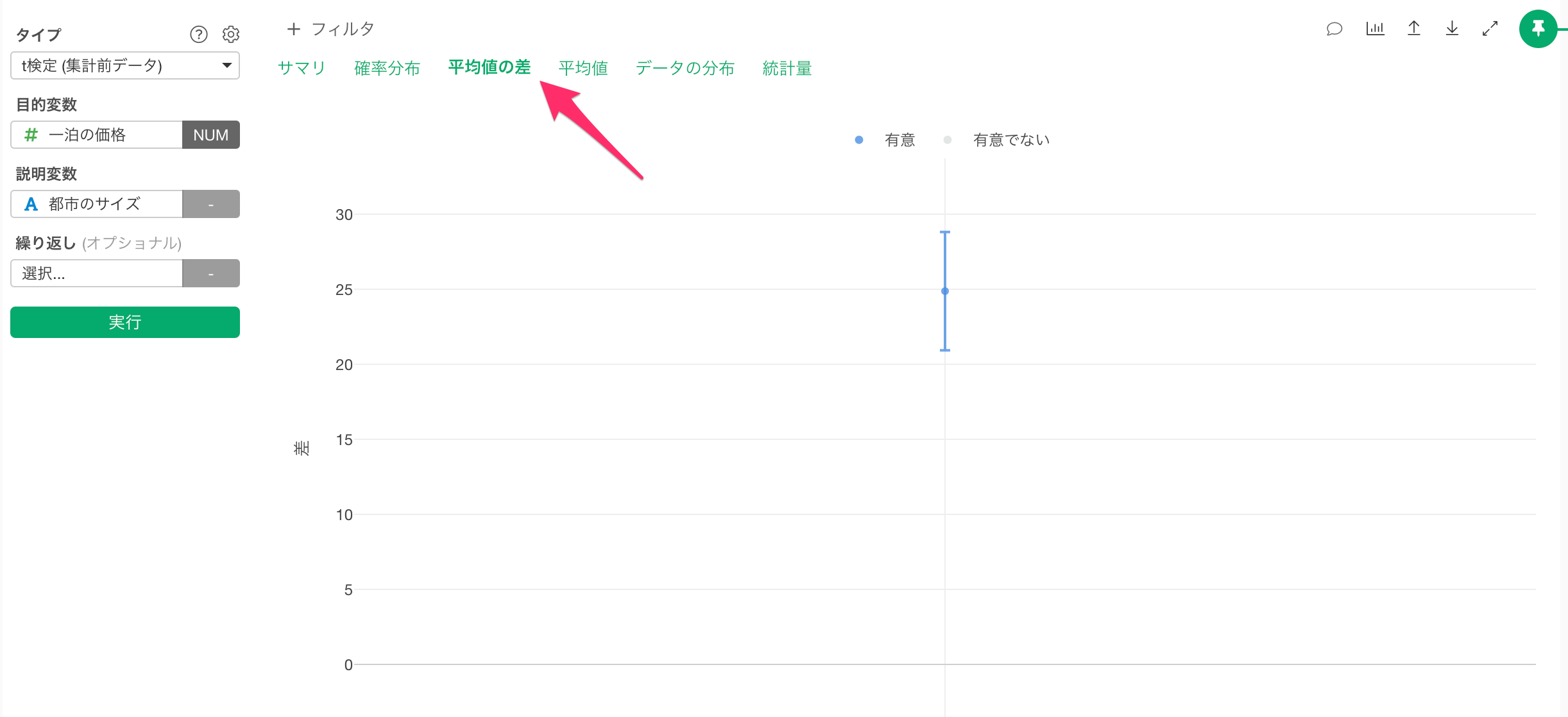Screen dimensions: 1568x717
Task: Click the bar chart icon in toolbar
Action: [x=1375, y=29]
